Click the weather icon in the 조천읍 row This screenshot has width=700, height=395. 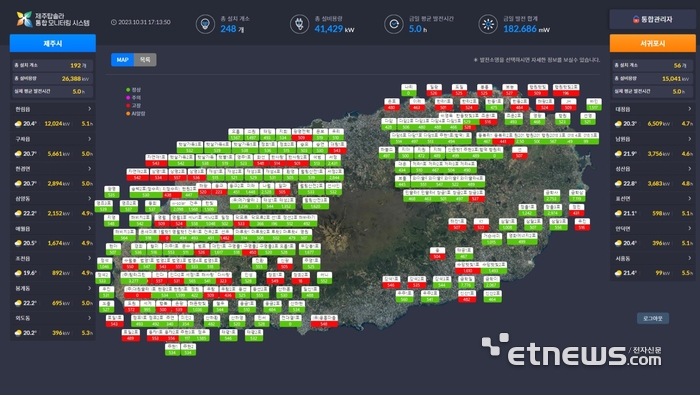click(18, 273)
